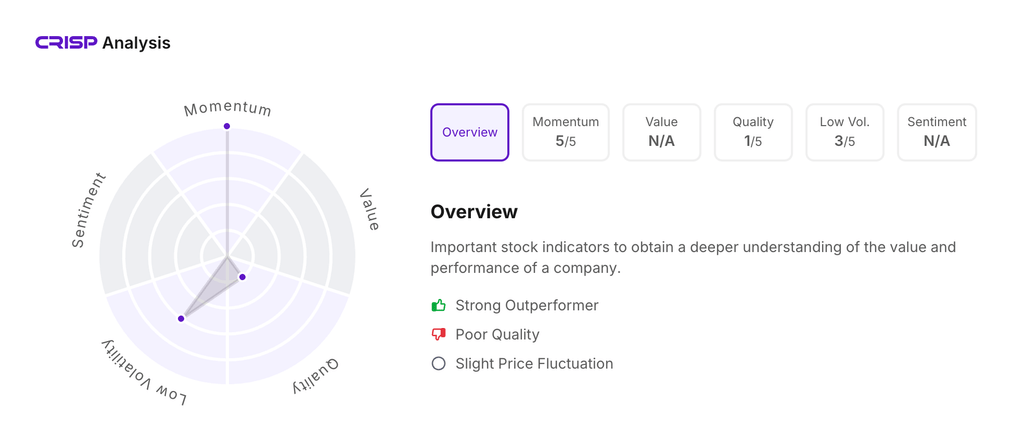Click the CRISP logo
Viewport: 1024px width, 424px height.
tap(66, 43)
